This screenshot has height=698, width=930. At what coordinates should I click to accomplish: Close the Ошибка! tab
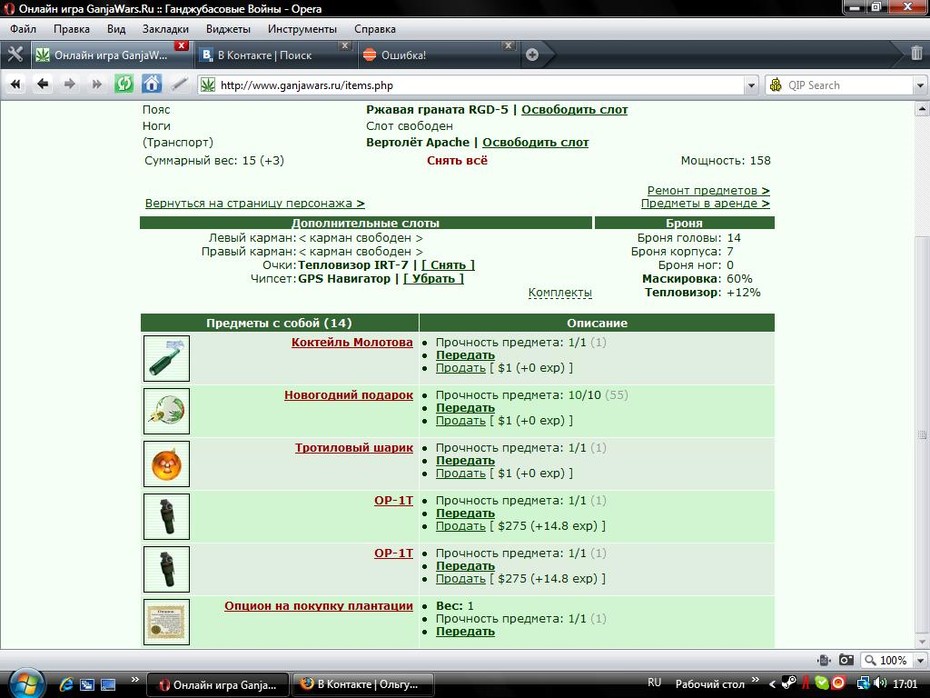point(508,45)
